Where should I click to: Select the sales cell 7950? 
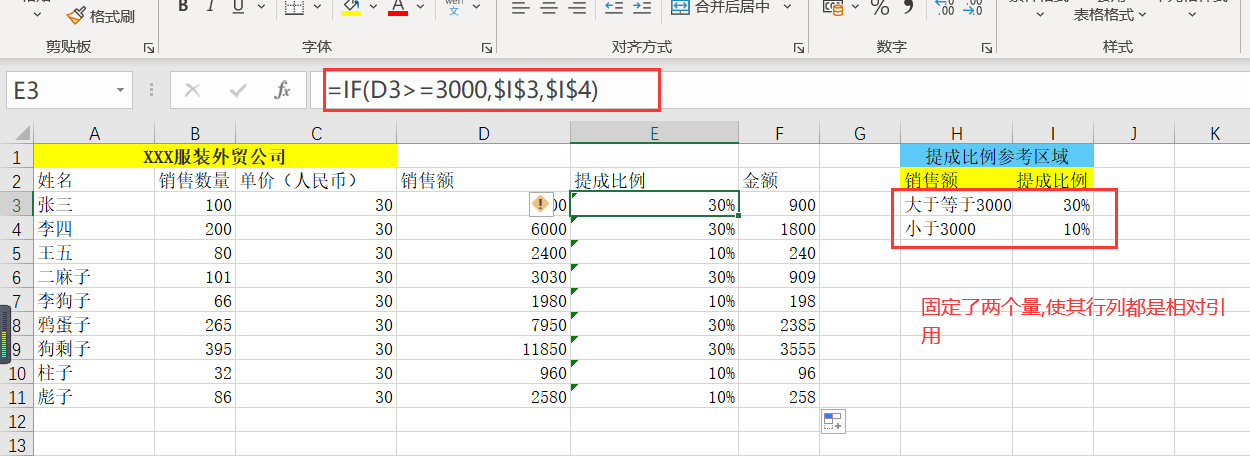484,324
